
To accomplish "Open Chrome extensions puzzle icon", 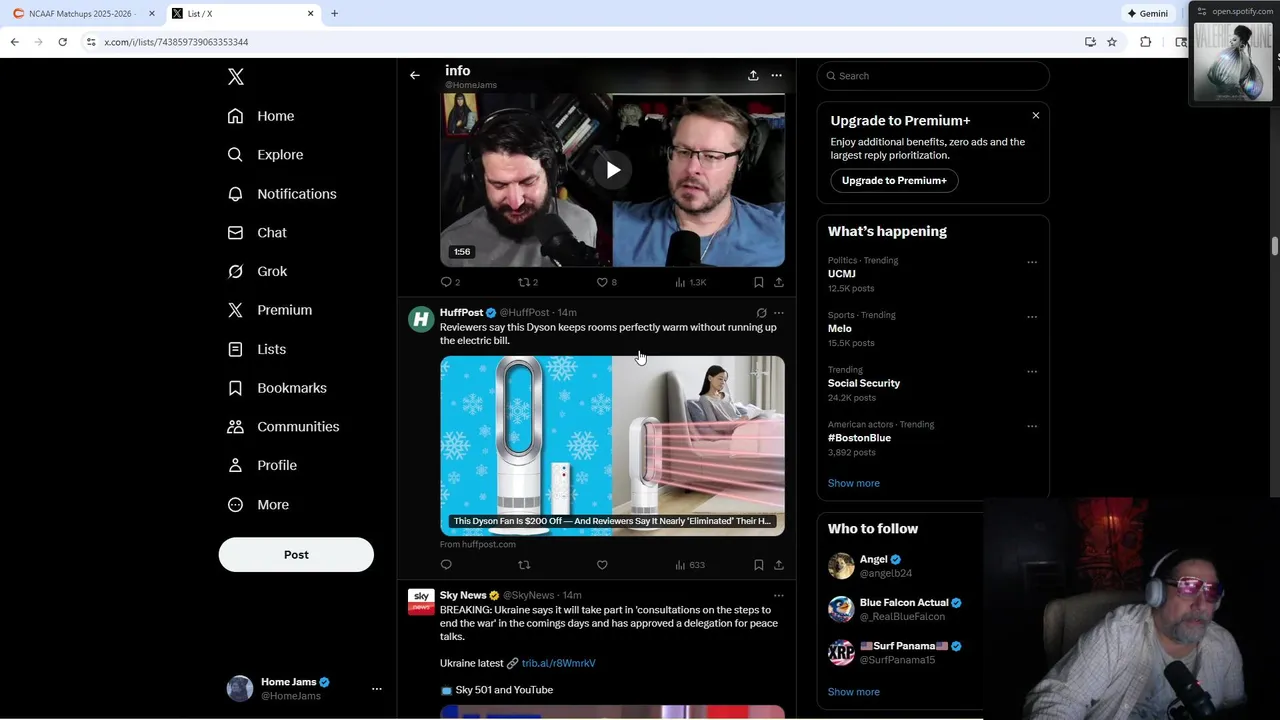I will [x=1146, y=42].
